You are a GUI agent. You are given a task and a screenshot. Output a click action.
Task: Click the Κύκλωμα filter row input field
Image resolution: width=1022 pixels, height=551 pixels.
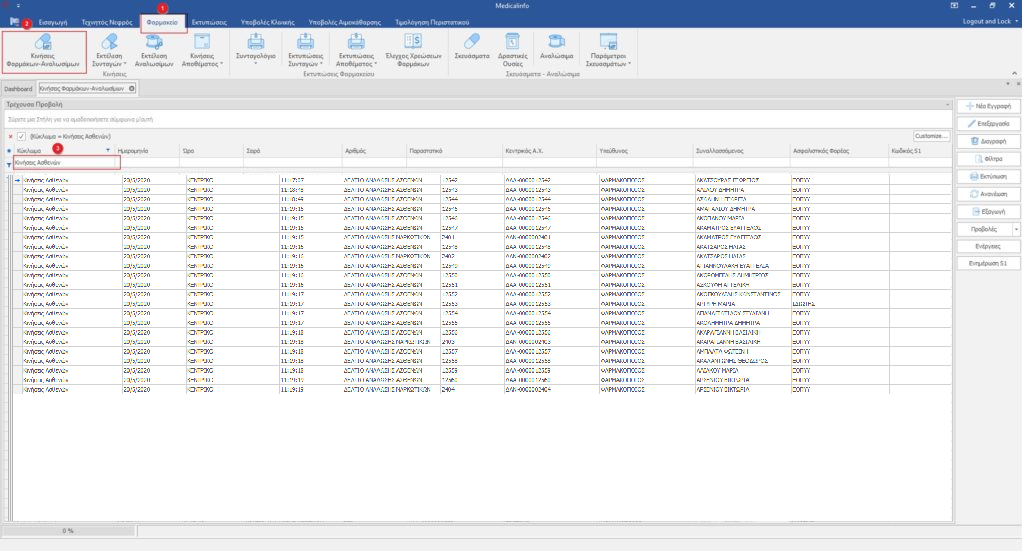pos(66,162)
